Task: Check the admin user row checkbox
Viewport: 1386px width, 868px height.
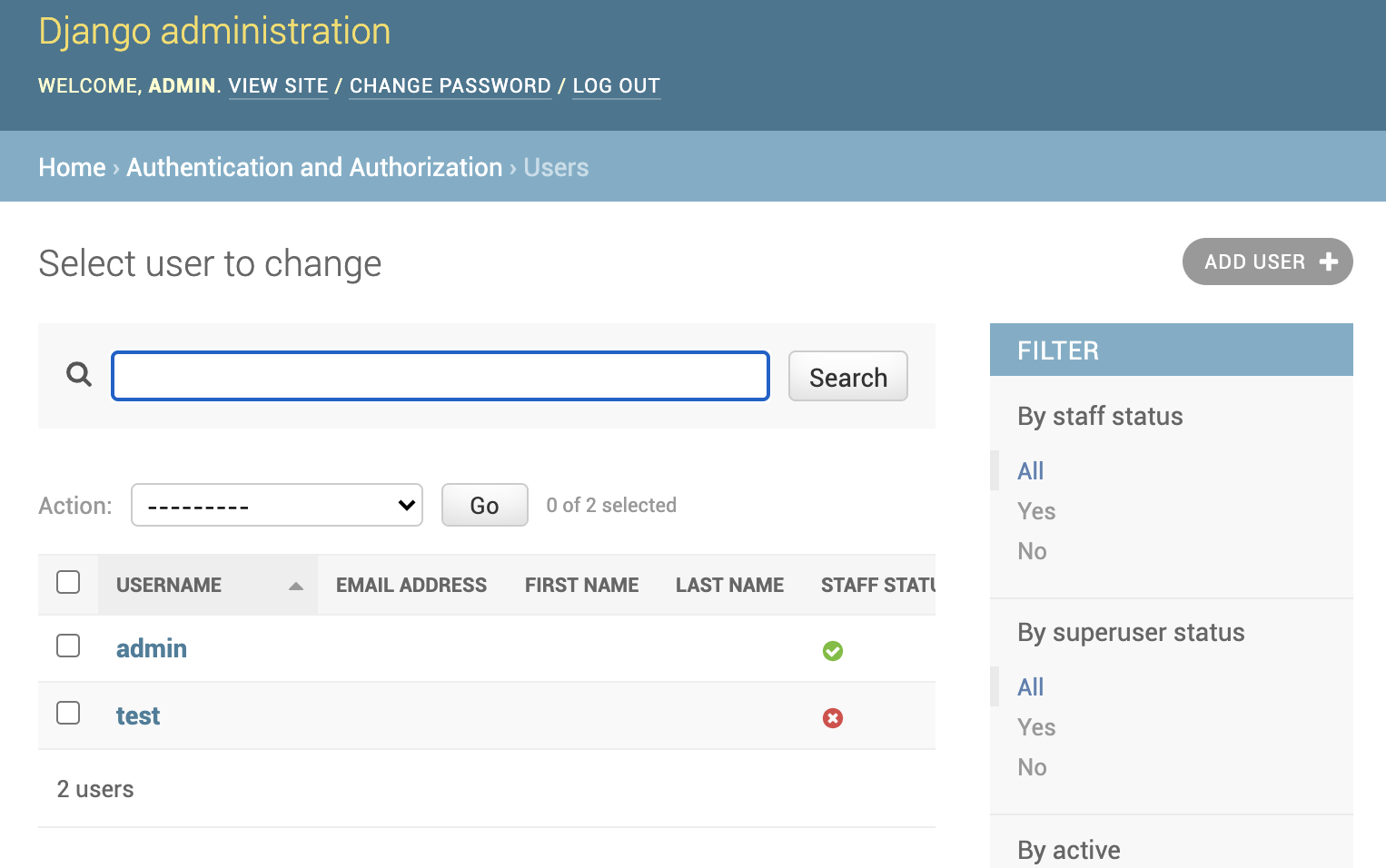Action: click(x=68, y=646)
